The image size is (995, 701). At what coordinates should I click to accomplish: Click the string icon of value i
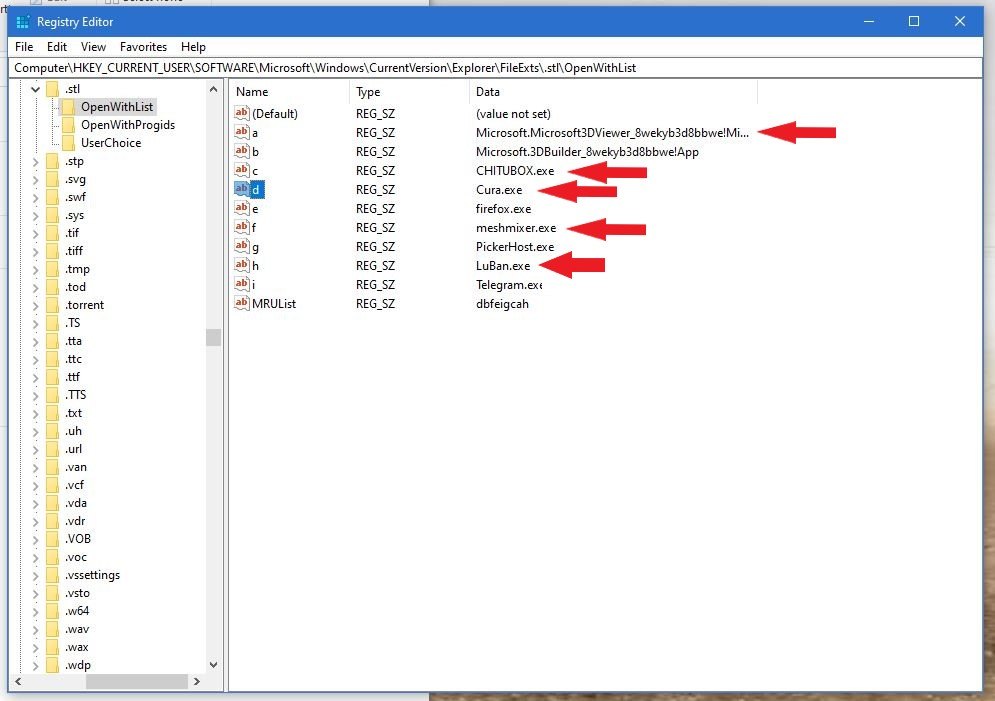[242, 284]
